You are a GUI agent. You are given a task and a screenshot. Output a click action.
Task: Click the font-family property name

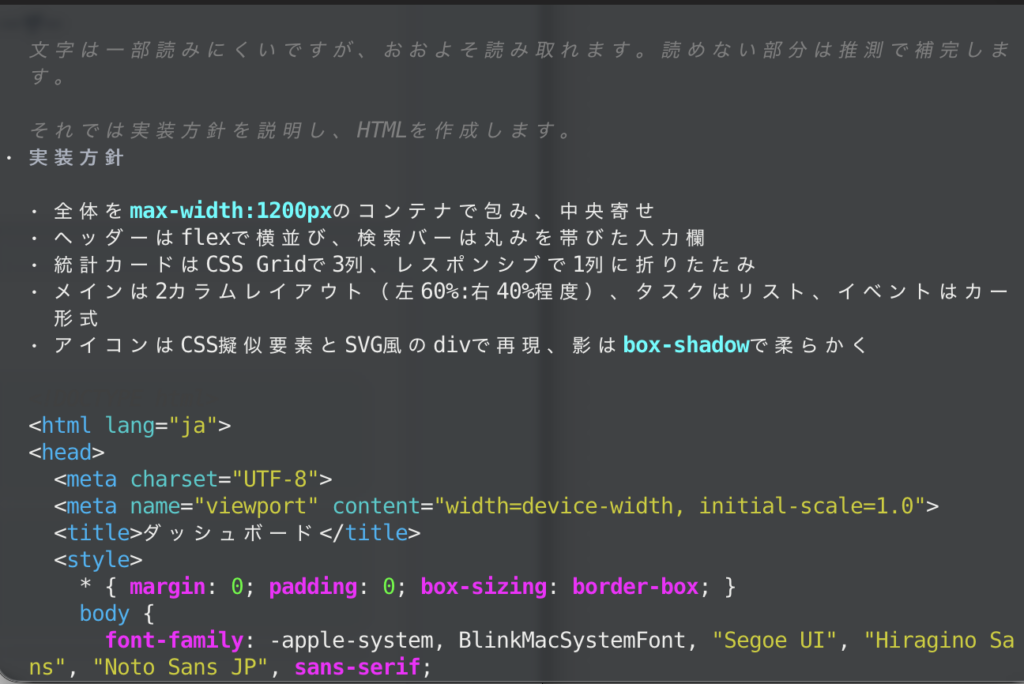coord(174,640)
